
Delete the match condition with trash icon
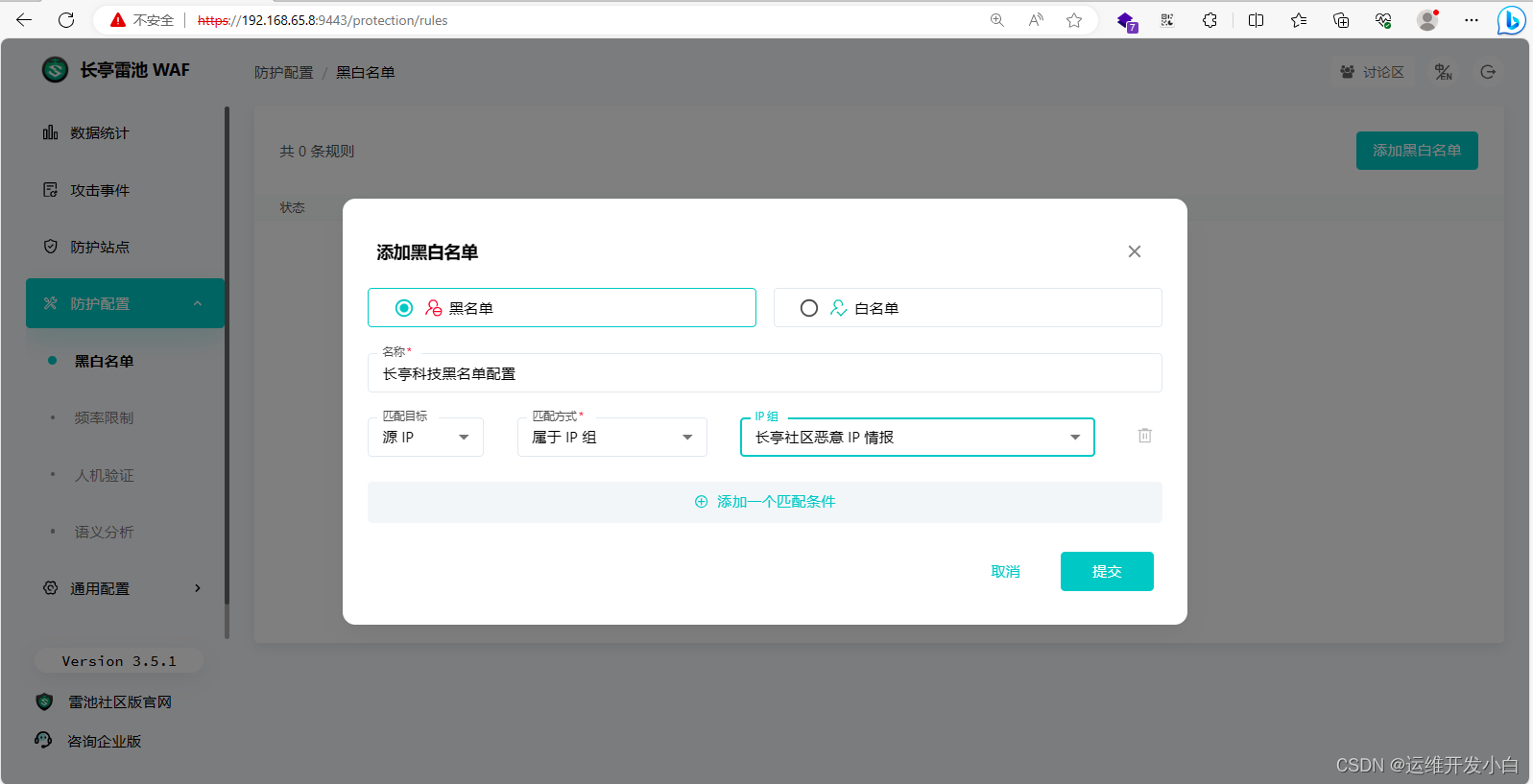coord(1145,436)
